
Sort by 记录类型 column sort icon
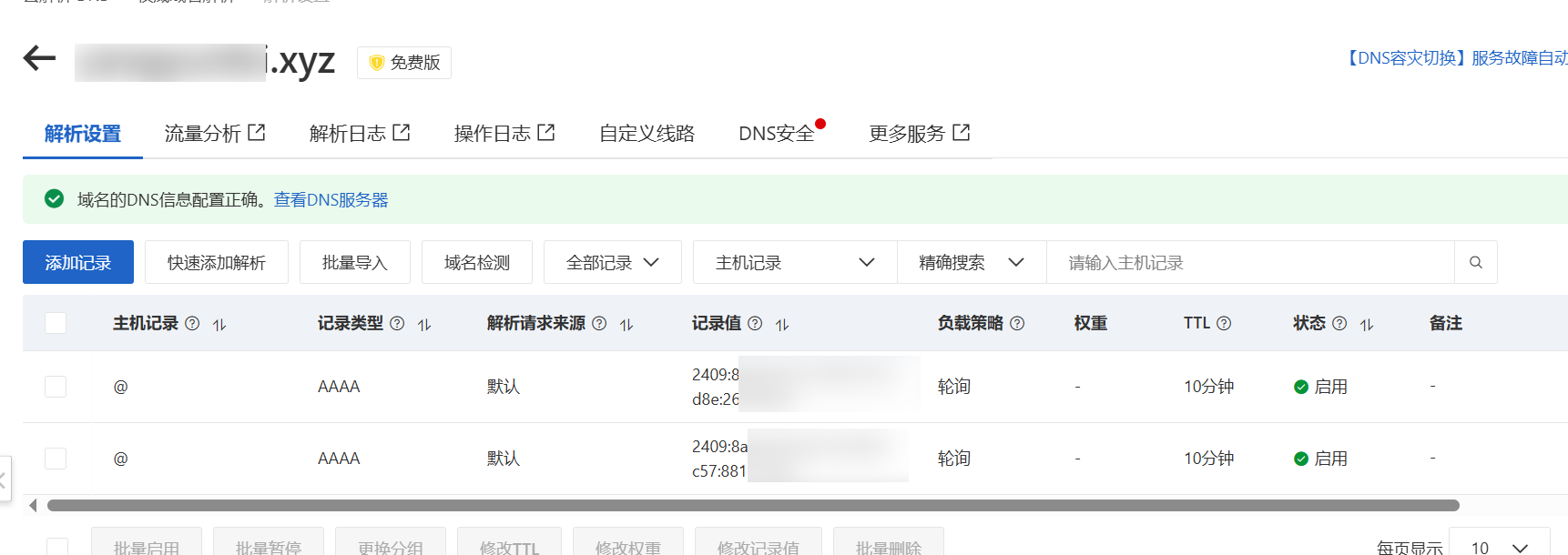point(424,324)
